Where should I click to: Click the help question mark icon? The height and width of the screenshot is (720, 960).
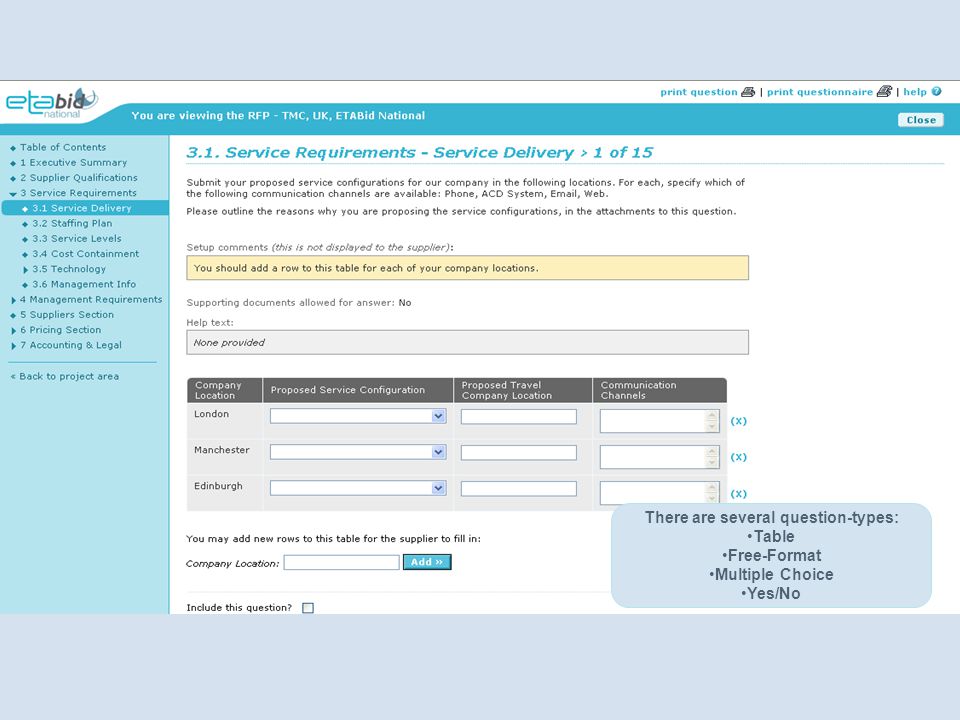point(936,92)
